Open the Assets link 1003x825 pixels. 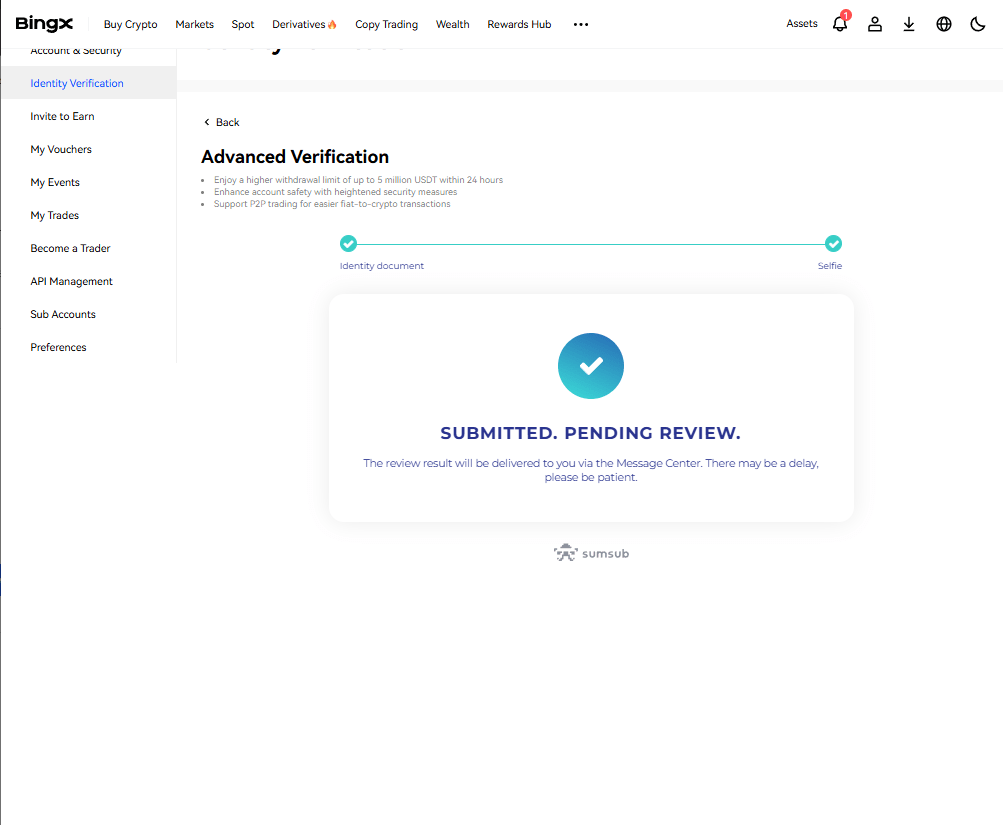802,24
